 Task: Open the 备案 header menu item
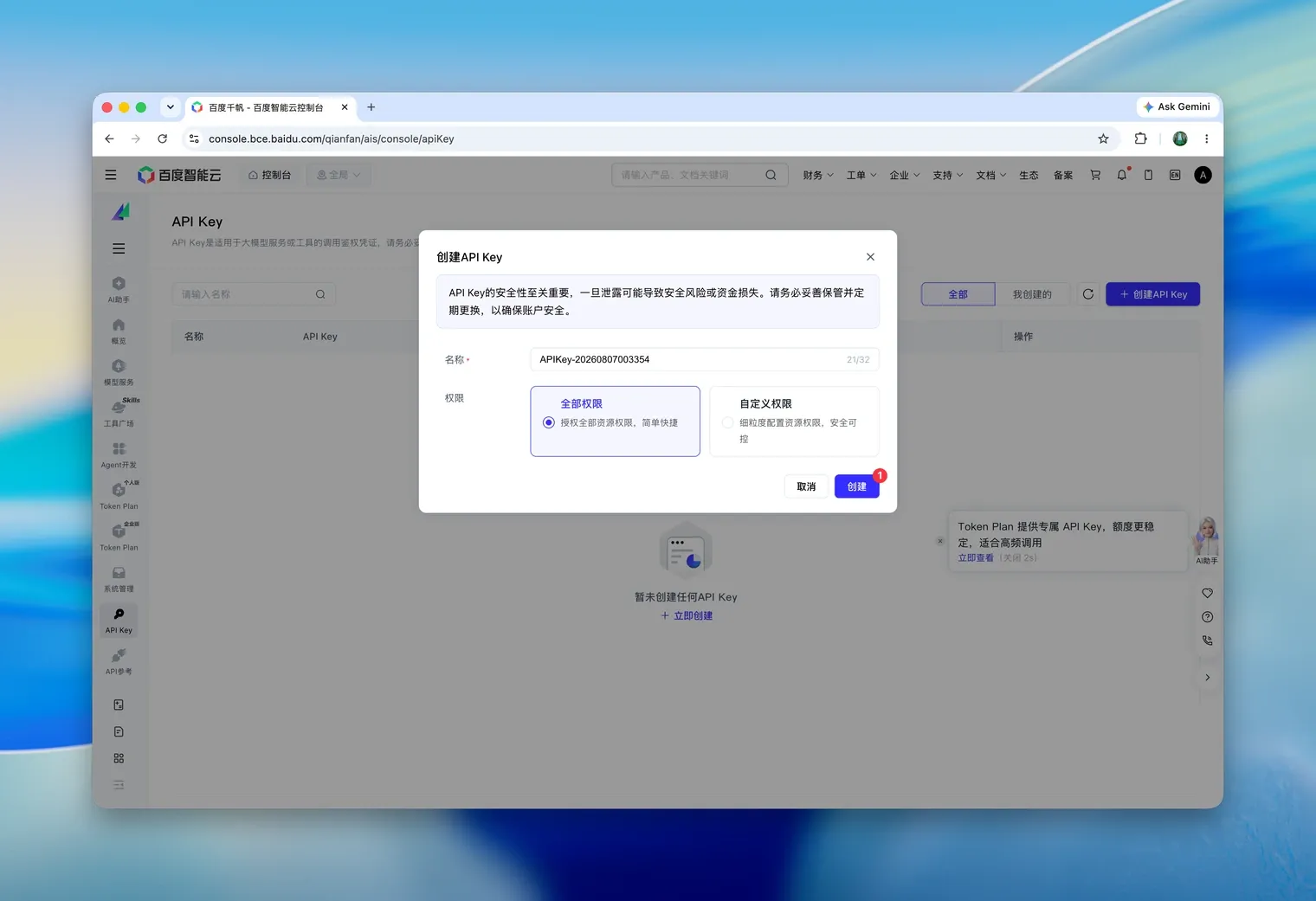click(1063, 175)
